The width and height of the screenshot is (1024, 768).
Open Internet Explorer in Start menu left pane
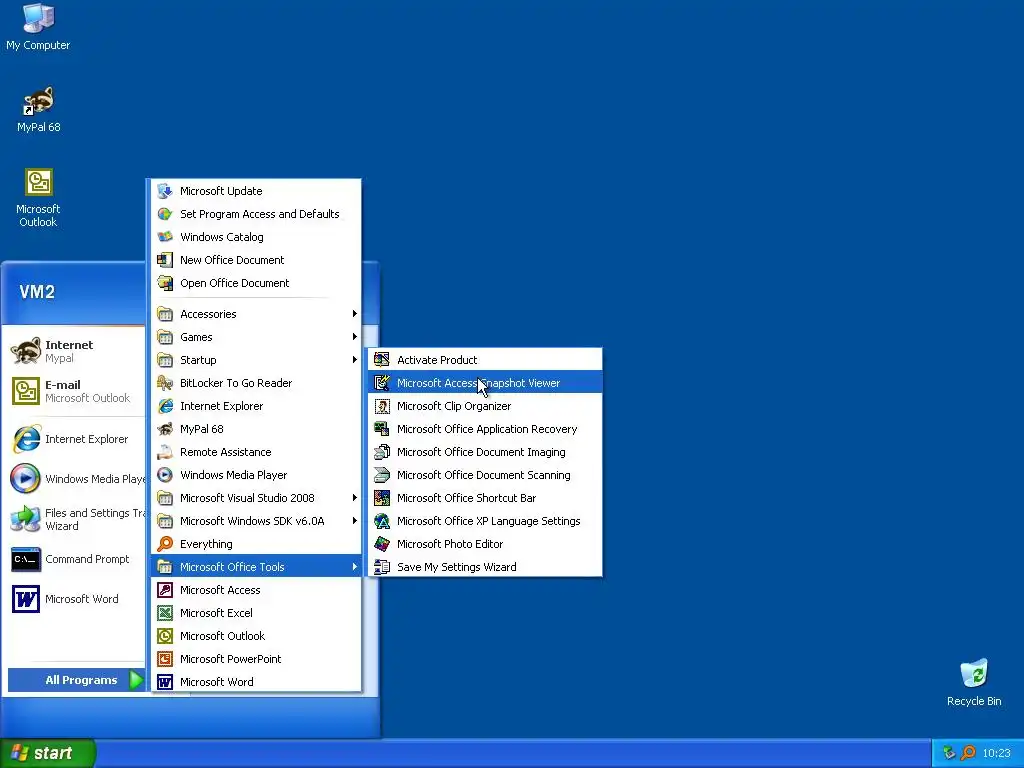[x=75, y=439]
